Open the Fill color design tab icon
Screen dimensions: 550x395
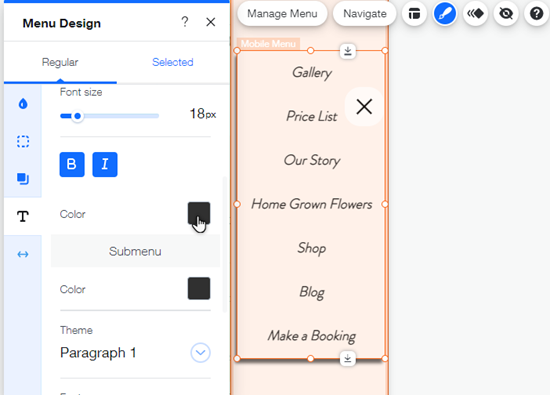pos(23,104)
